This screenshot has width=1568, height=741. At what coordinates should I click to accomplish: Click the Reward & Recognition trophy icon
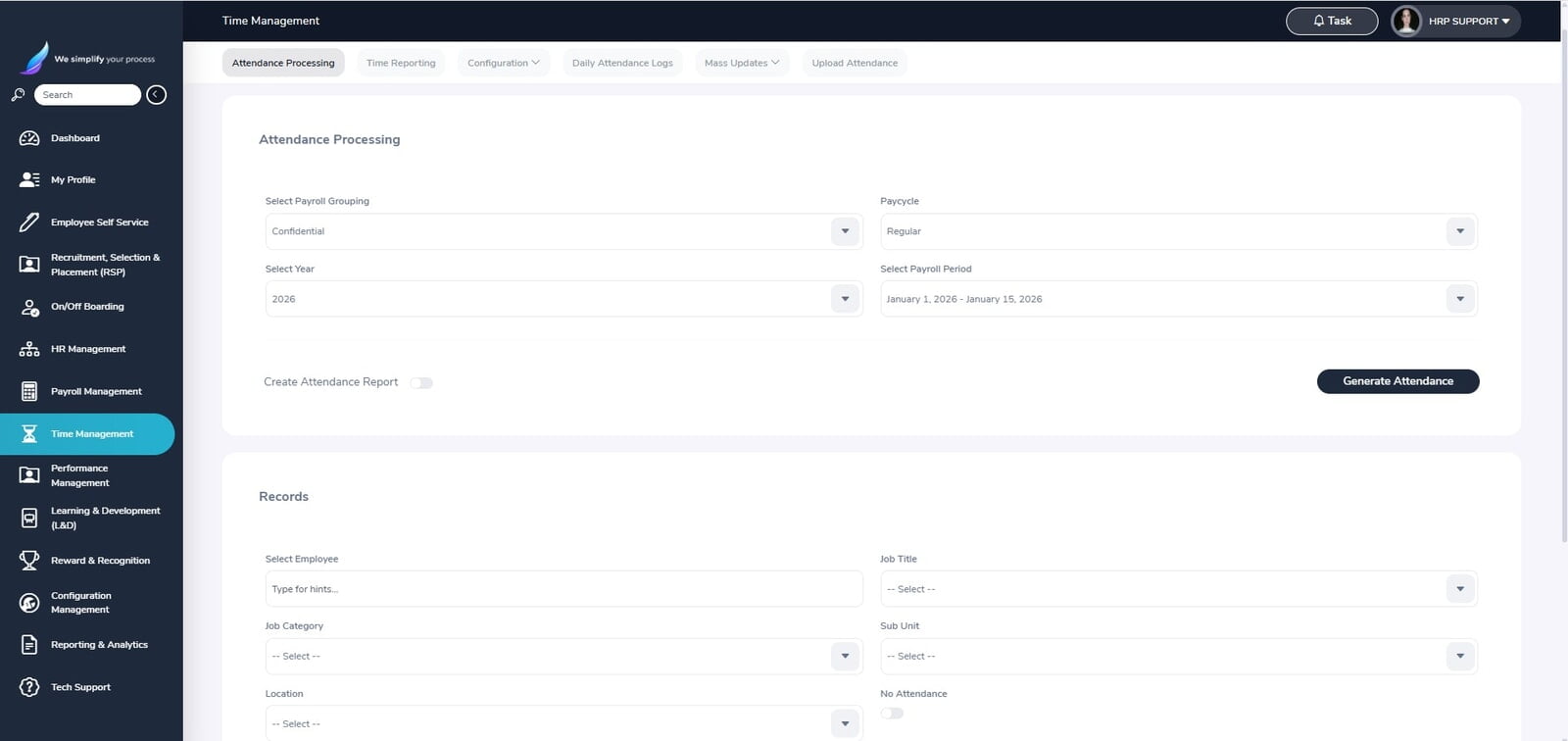pos(29,561)
